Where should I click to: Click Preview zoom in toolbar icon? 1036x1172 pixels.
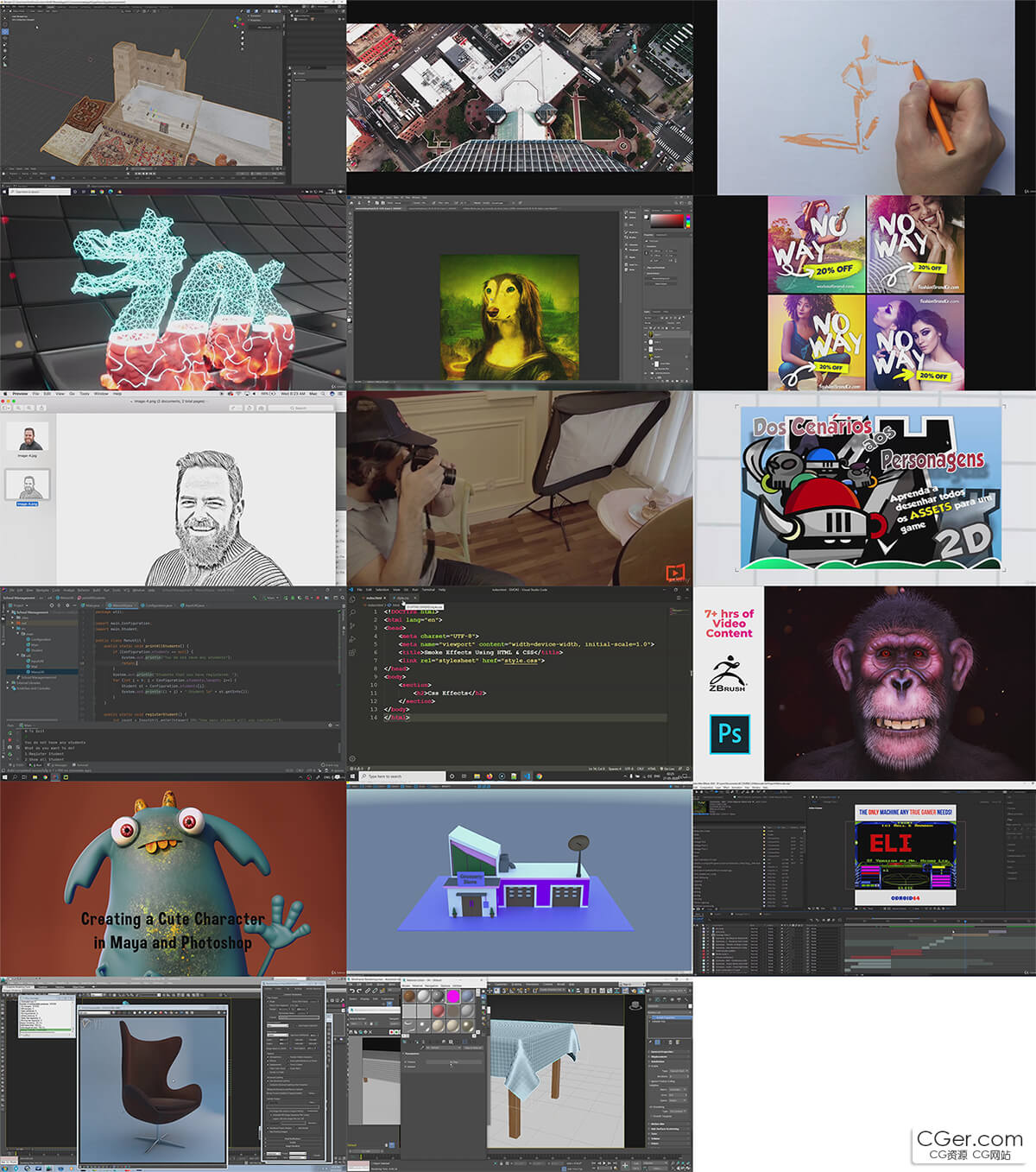[28, 408]
